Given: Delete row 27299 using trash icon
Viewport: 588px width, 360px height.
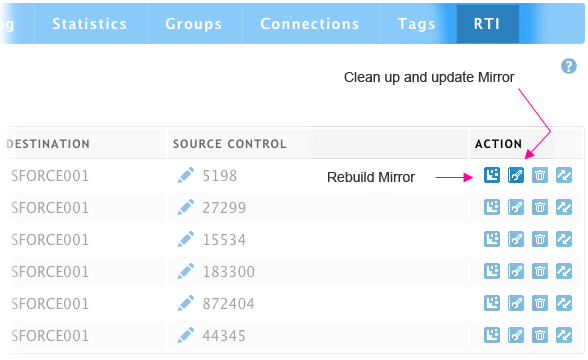Looking at the screenshot, I should click(x=540, y=207).
